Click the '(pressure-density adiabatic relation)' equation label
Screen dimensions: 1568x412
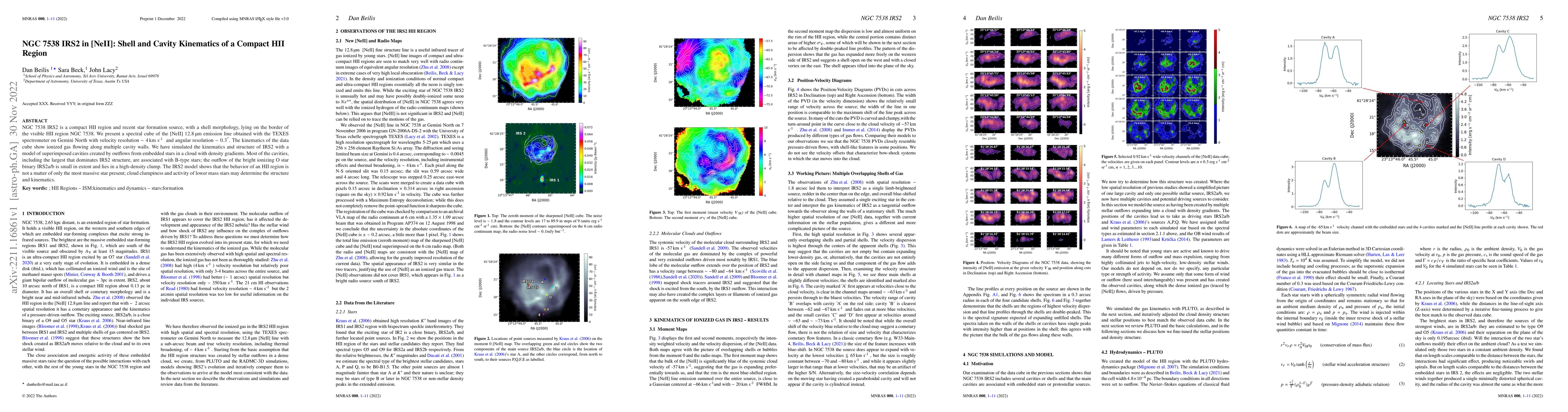[1355, 384]
